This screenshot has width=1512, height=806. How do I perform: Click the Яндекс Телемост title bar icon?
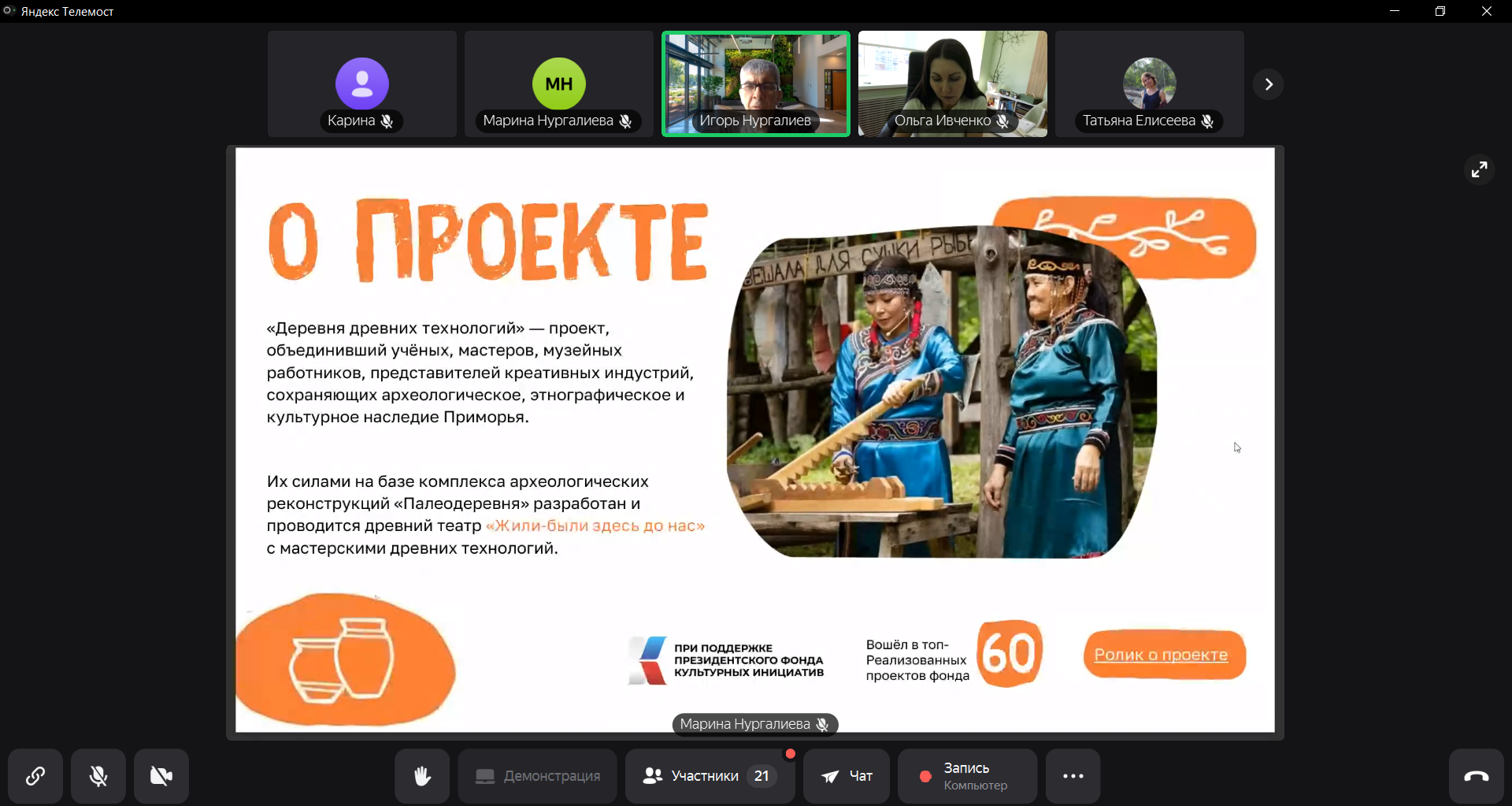pyautogui.click(x=9, y=11)
